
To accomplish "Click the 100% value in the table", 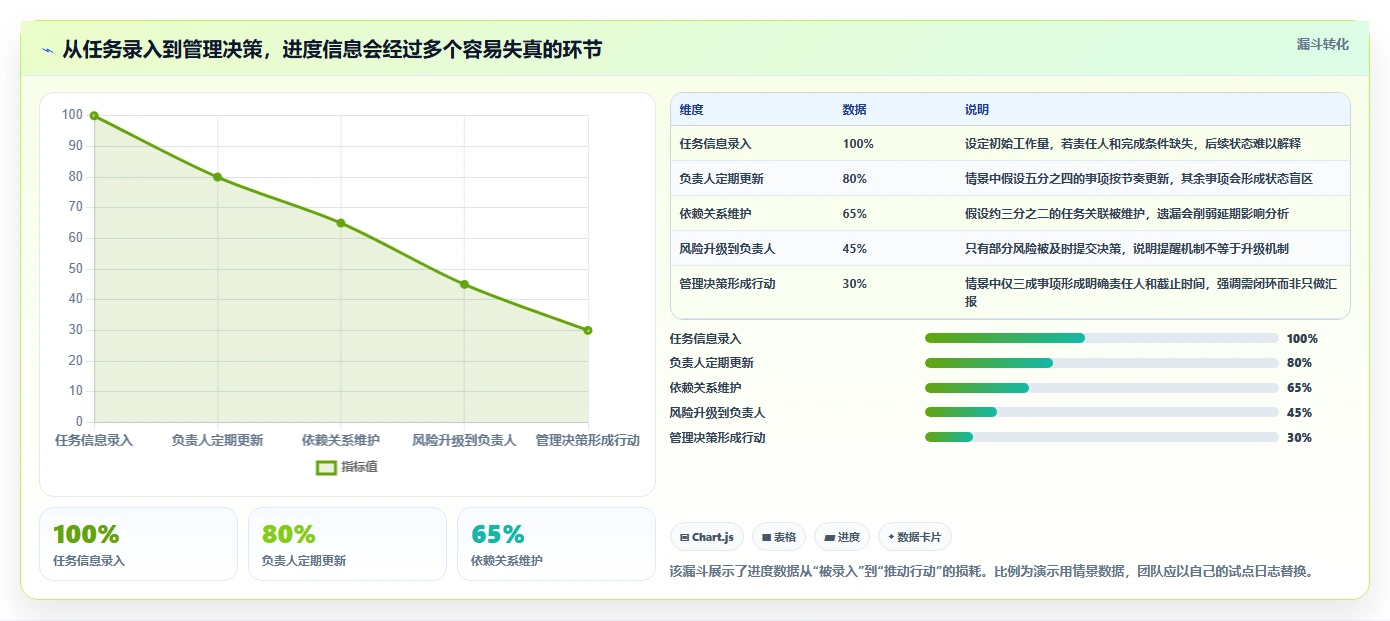I will click(x=858, y=144).
